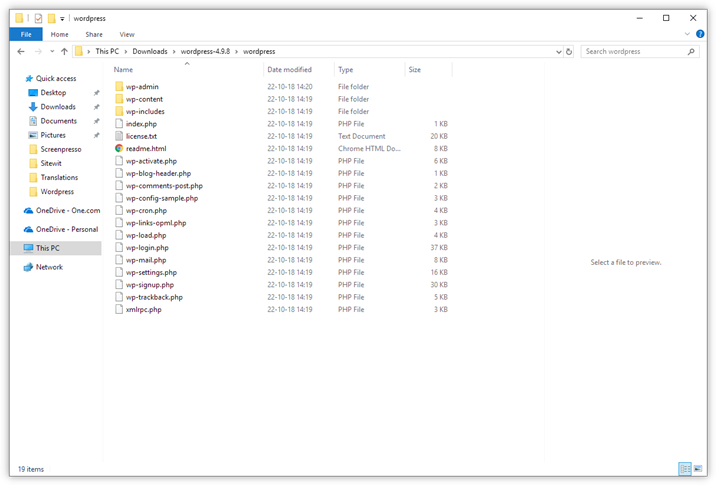Open the Home ribbon tab
The height and width of the screenshot is (485, 716).
[x=59, y=34]
